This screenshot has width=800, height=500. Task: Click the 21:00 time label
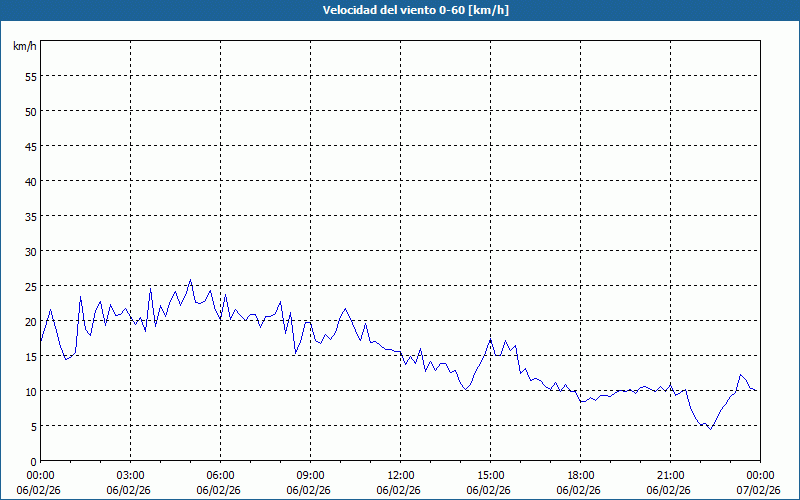[670, 475]
